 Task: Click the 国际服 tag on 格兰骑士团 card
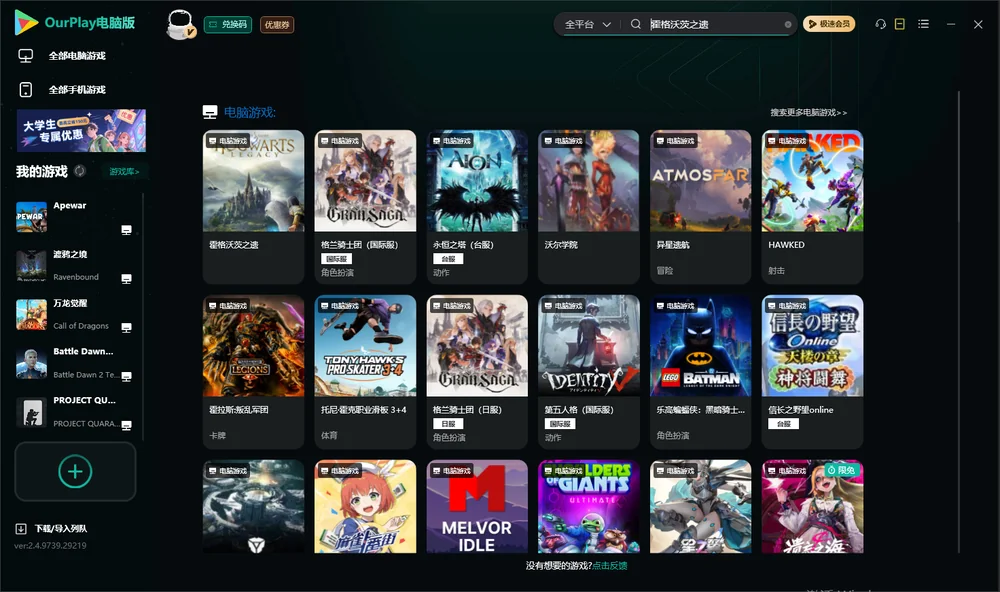tap(336, 259)
